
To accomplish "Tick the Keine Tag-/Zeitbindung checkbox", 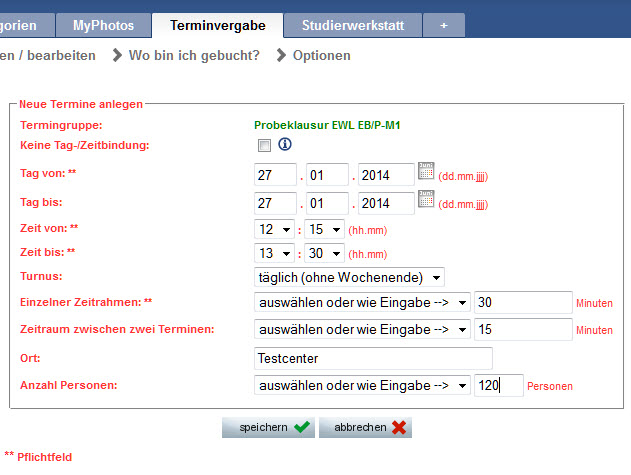I will (x=264, y=145).
